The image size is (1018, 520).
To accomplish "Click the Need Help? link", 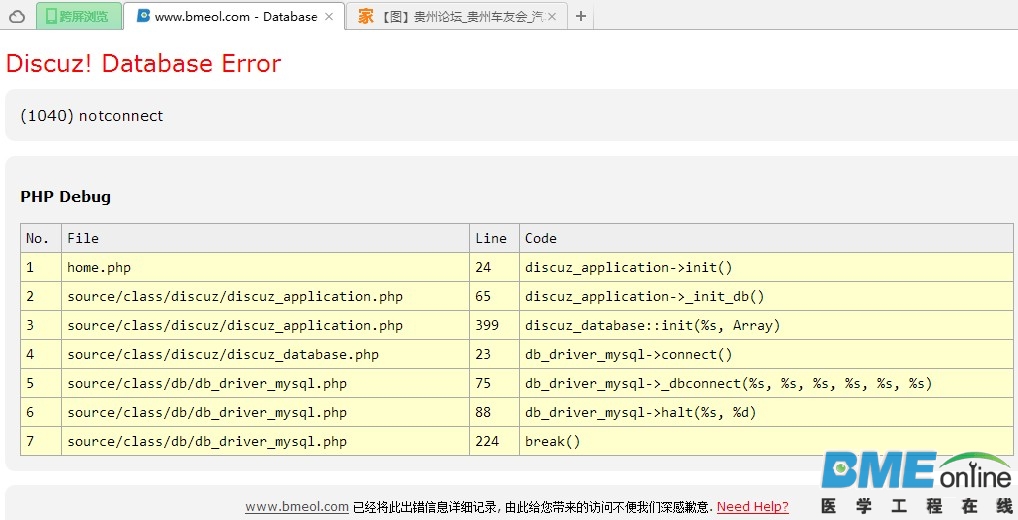I will (752, 507).
